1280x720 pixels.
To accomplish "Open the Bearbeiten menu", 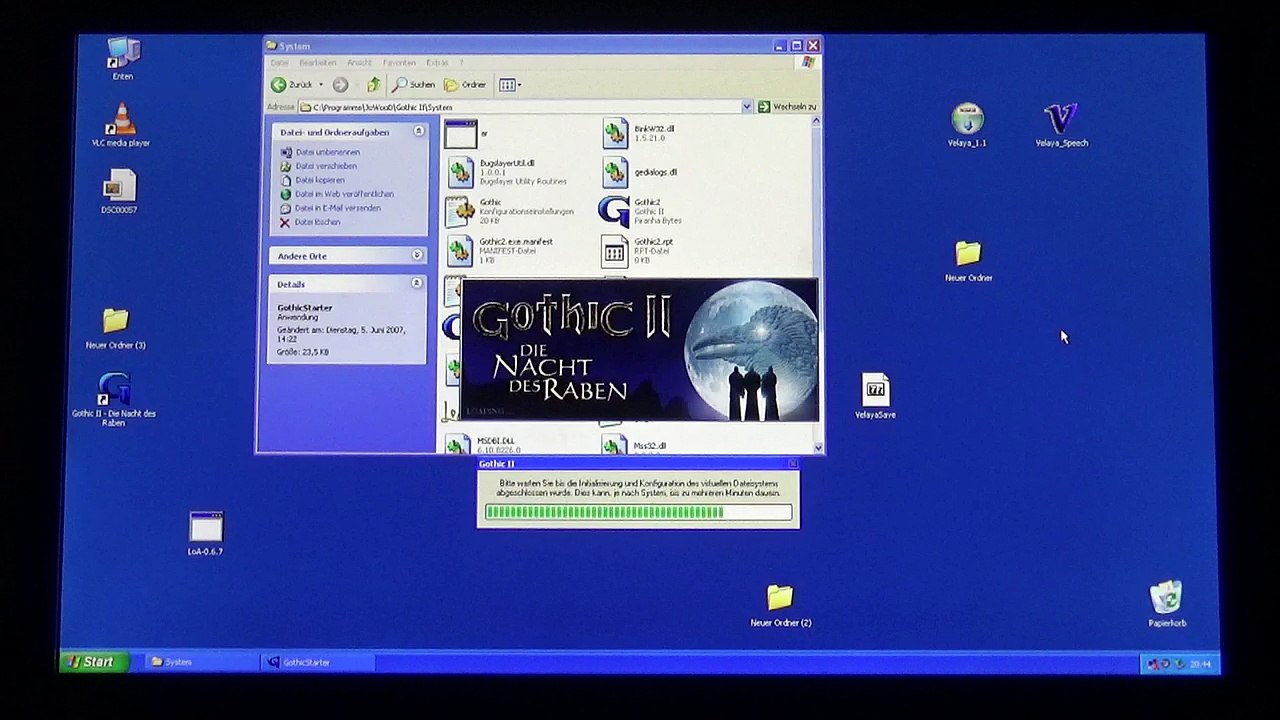I will pyautogui.click(x=318, y=63).
